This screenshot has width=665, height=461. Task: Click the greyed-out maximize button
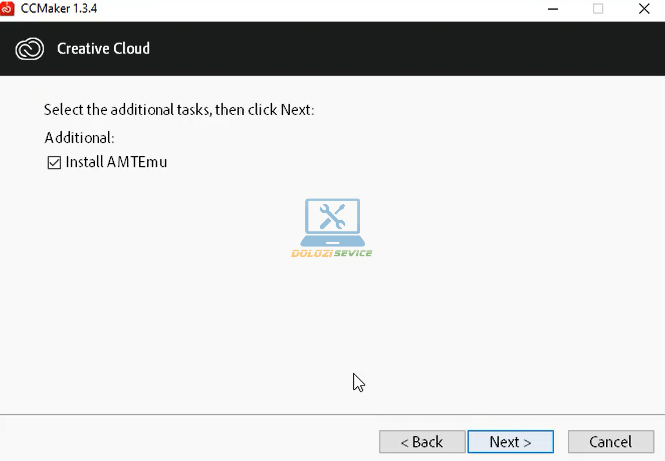point(598,8)
